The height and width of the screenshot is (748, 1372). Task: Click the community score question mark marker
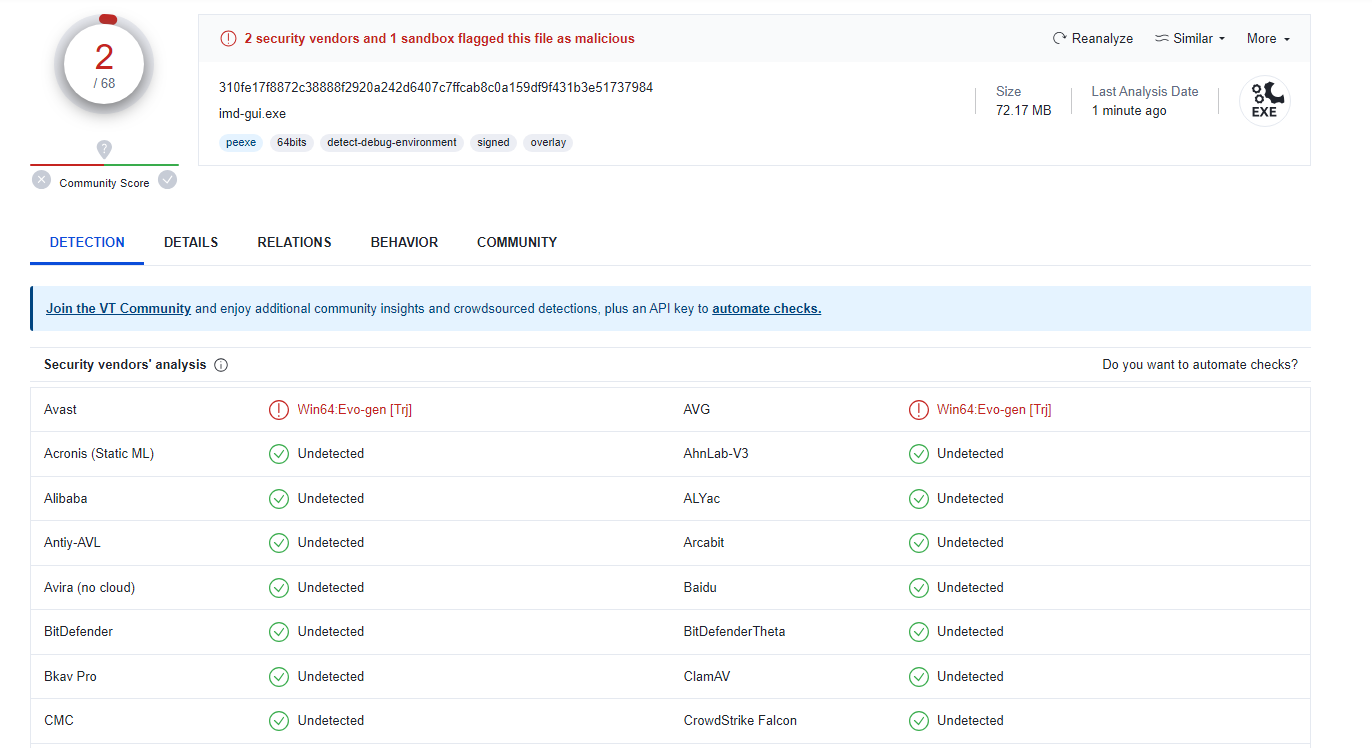[104, 150]
